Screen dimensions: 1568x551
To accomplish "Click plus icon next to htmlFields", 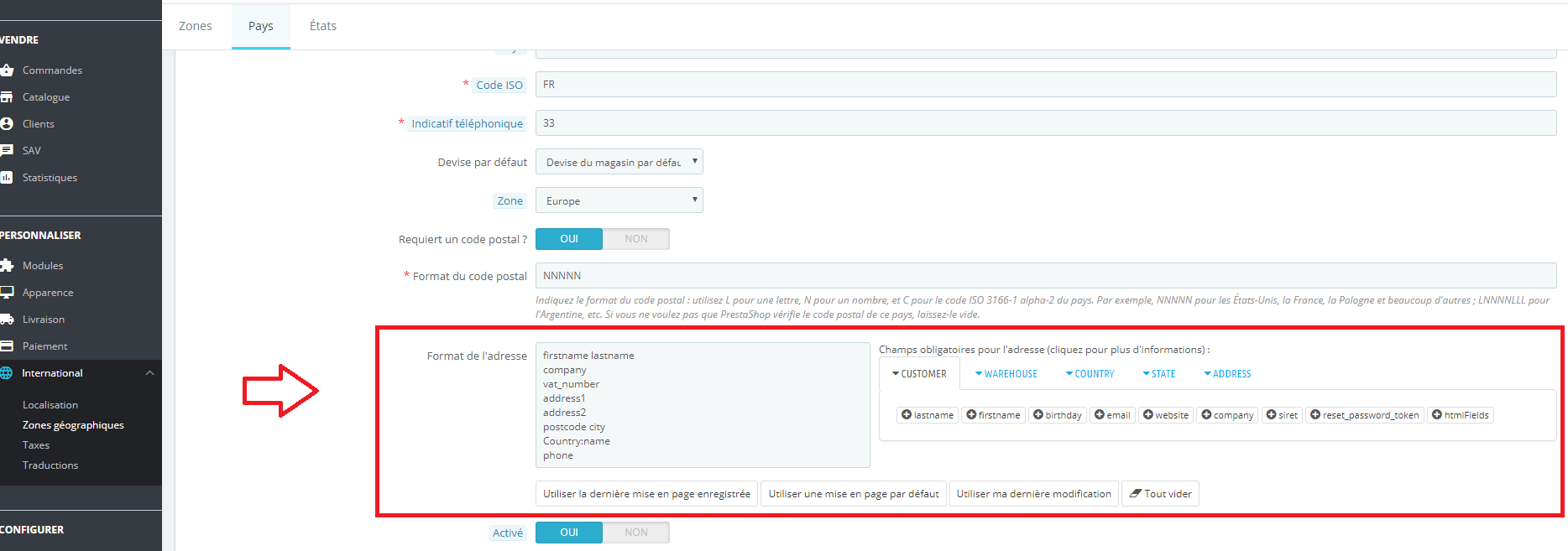I will pos(1437,414).
